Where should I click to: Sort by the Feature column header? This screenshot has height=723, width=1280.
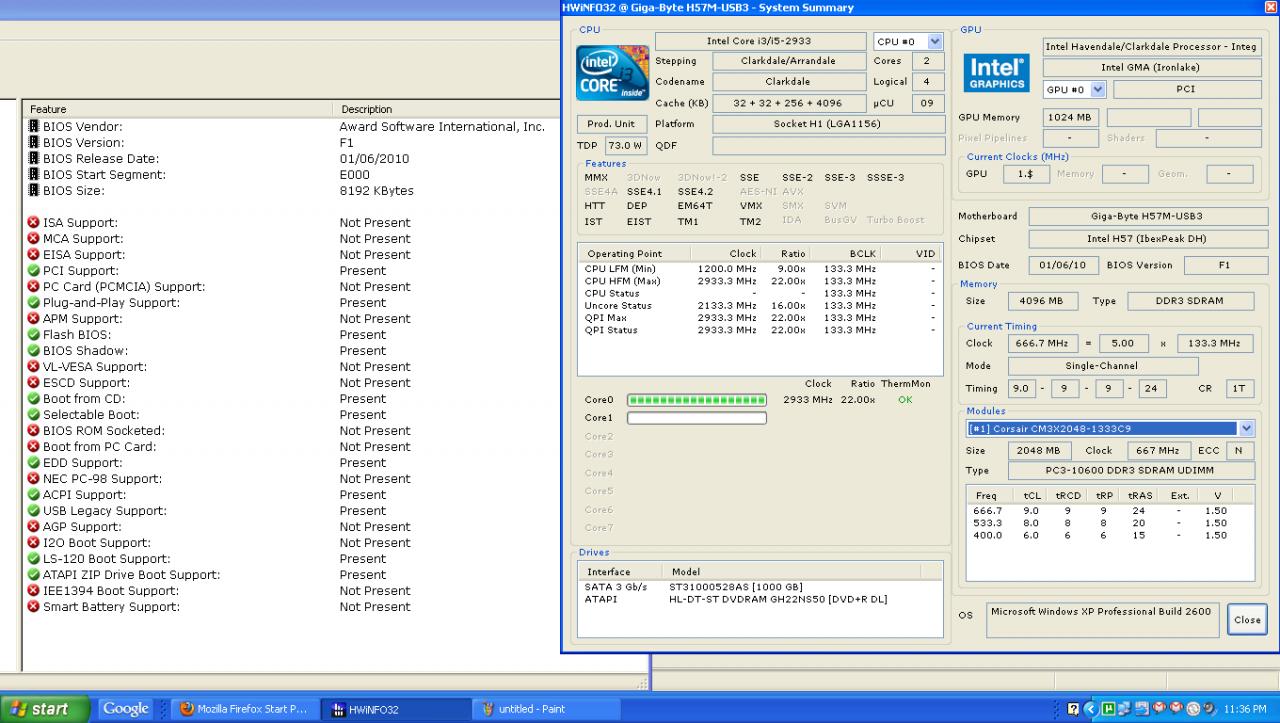click(178, 109)
